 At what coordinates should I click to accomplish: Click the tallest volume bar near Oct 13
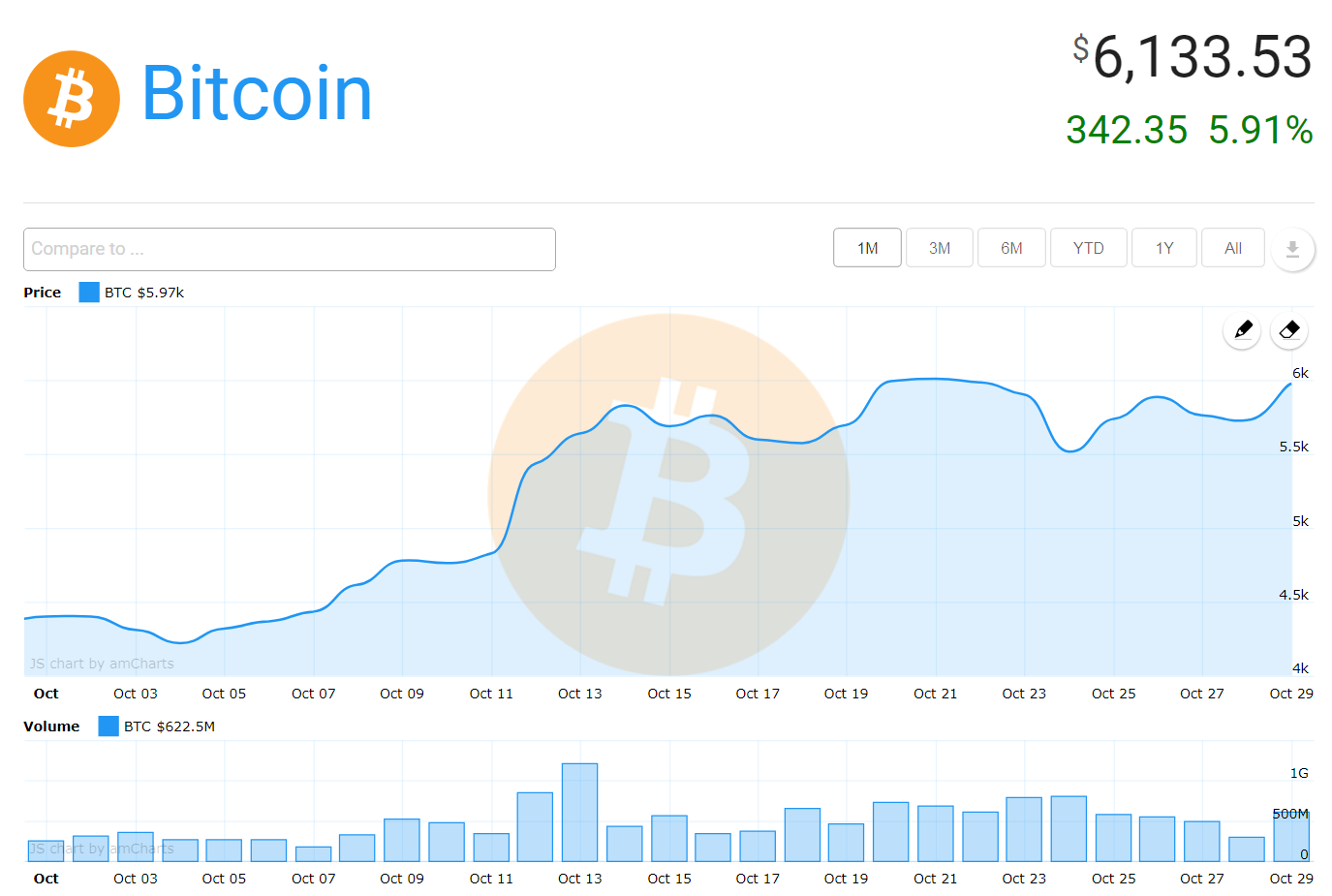click(579, 812)
